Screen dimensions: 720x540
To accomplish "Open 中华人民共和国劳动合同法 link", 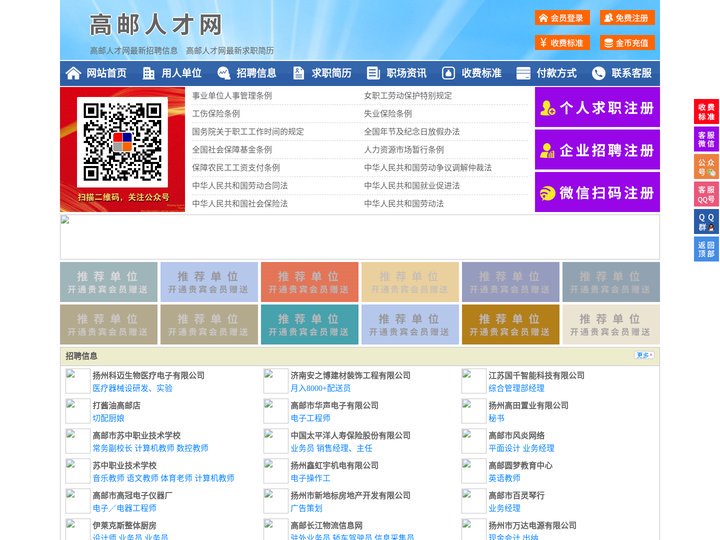I will click(240, 186).
